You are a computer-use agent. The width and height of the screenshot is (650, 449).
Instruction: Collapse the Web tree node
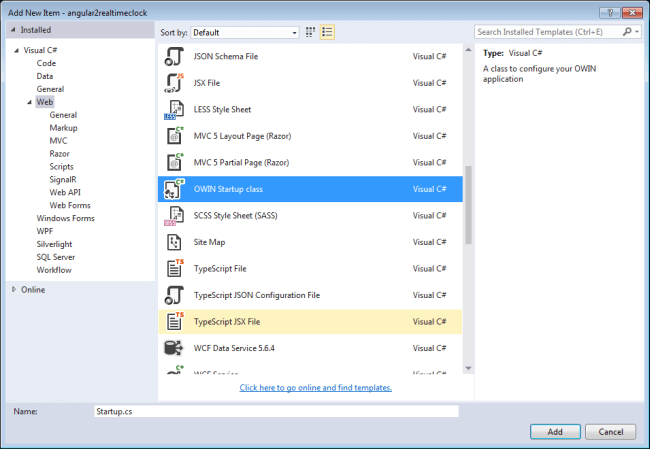coord(29,102)
